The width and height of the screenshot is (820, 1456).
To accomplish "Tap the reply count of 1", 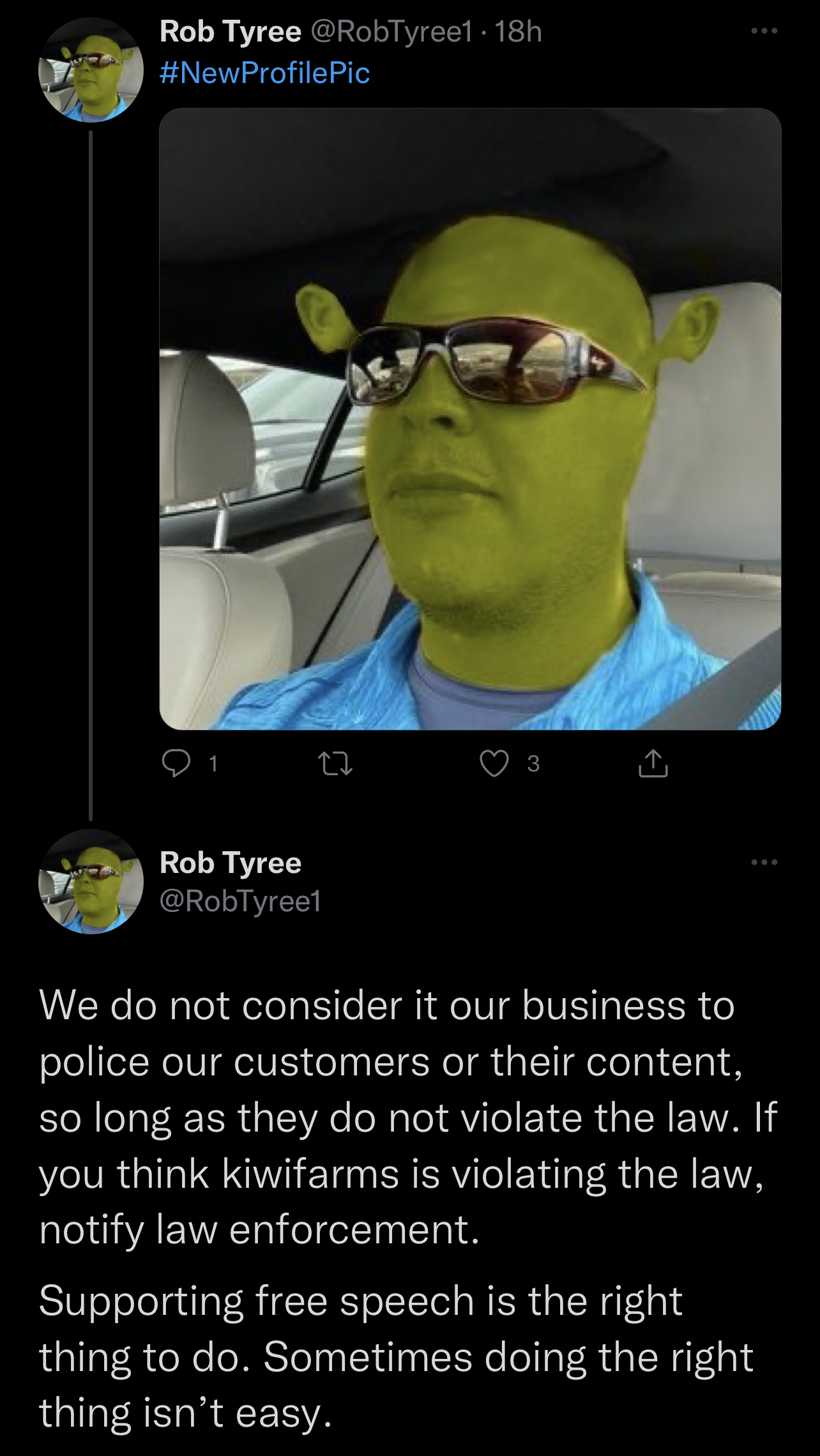I will coord(213,764).
